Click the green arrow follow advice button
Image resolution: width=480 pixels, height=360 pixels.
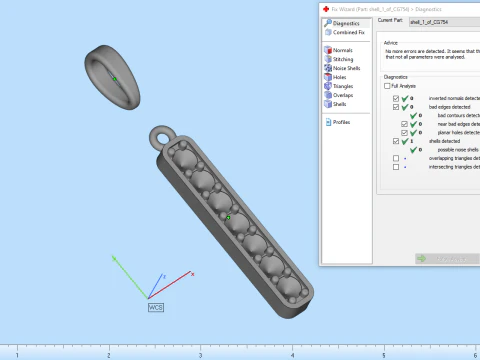447,259
